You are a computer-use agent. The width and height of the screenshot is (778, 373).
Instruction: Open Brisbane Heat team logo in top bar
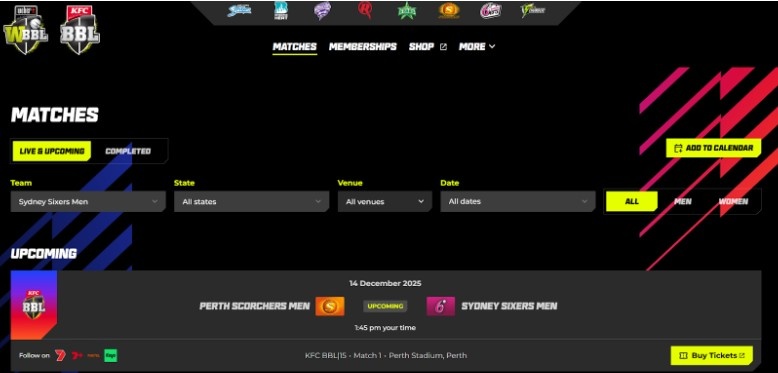tap(281, 10)
